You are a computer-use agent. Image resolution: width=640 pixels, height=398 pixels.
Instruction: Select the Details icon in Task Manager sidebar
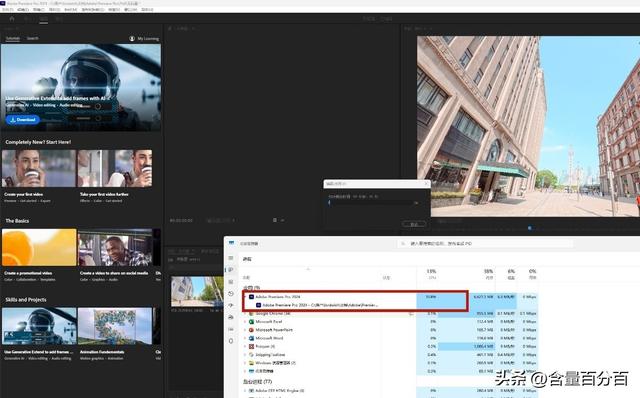pyautogui.click(x=231, y=329)
